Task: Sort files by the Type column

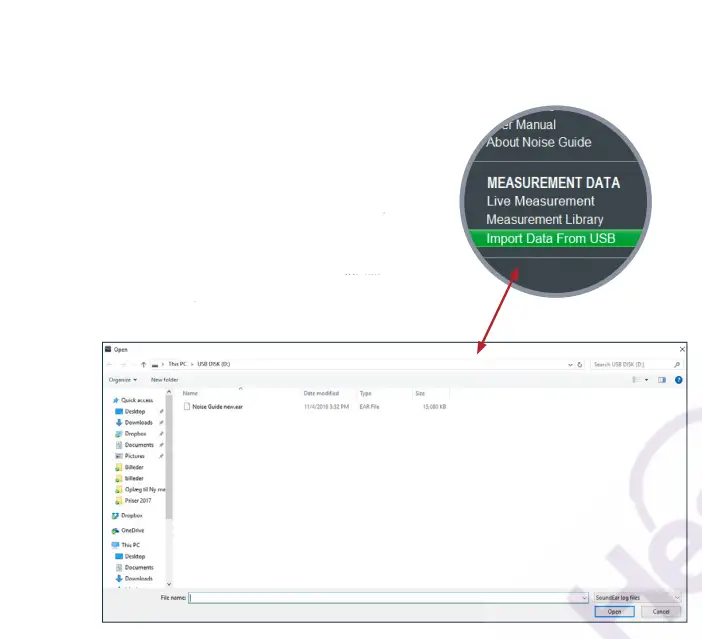Action: click(365, 393)
